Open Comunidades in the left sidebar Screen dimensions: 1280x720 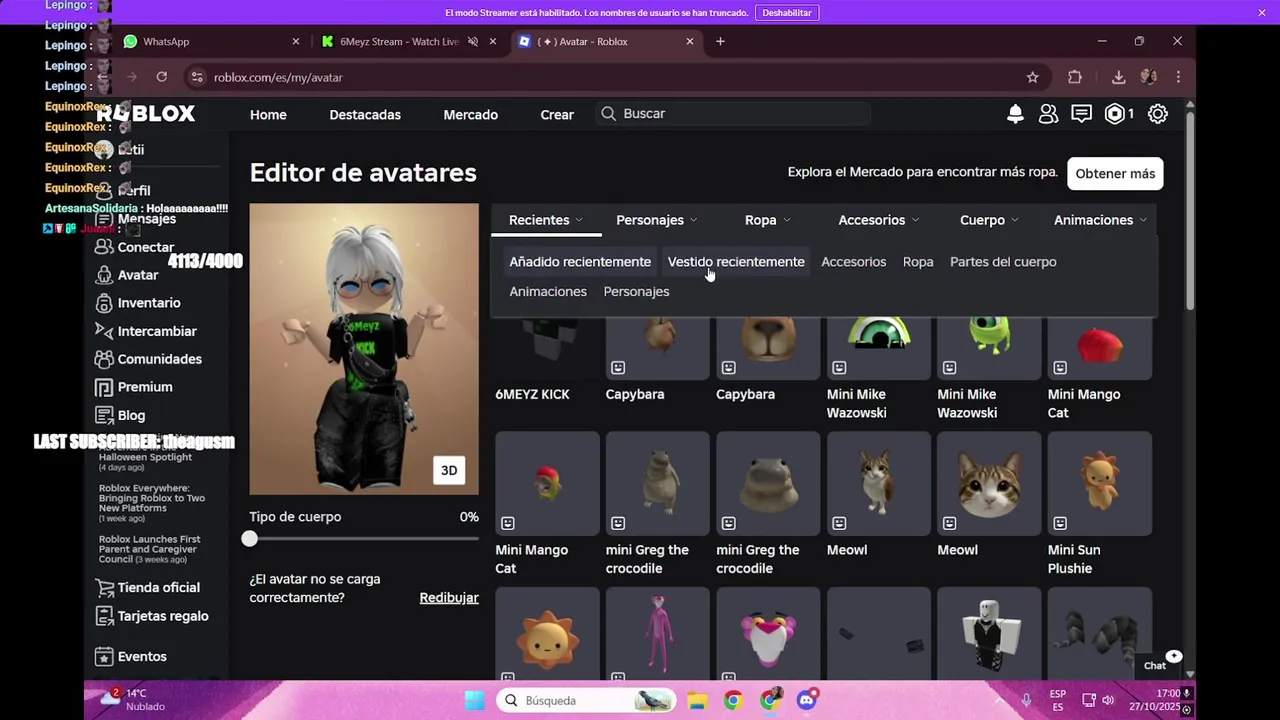pyautogui.click(x=148, y=359)
